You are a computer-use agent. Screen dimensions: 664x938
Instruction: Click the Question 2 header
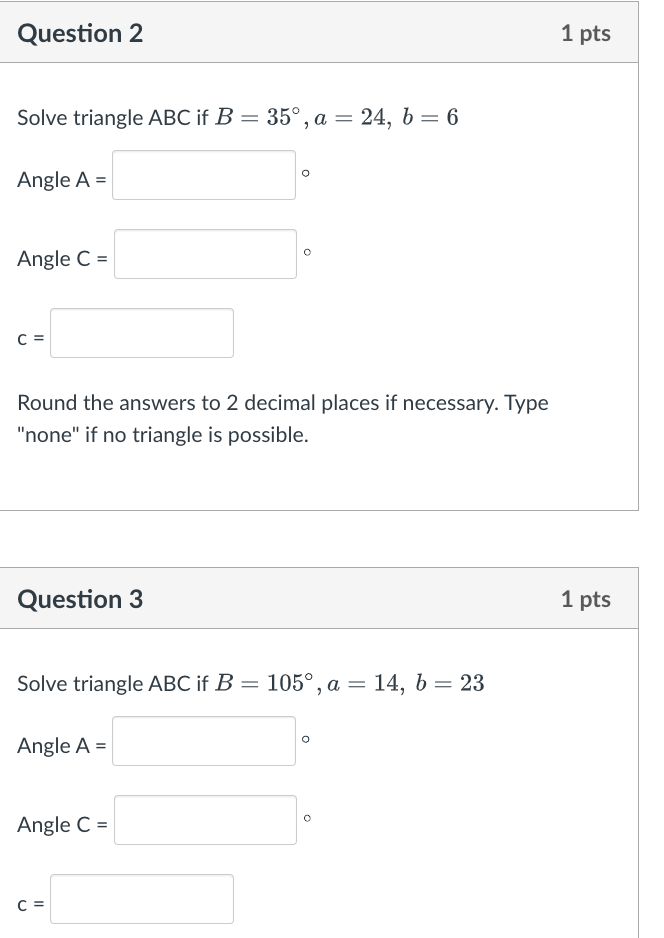click(x=79, y=32)
